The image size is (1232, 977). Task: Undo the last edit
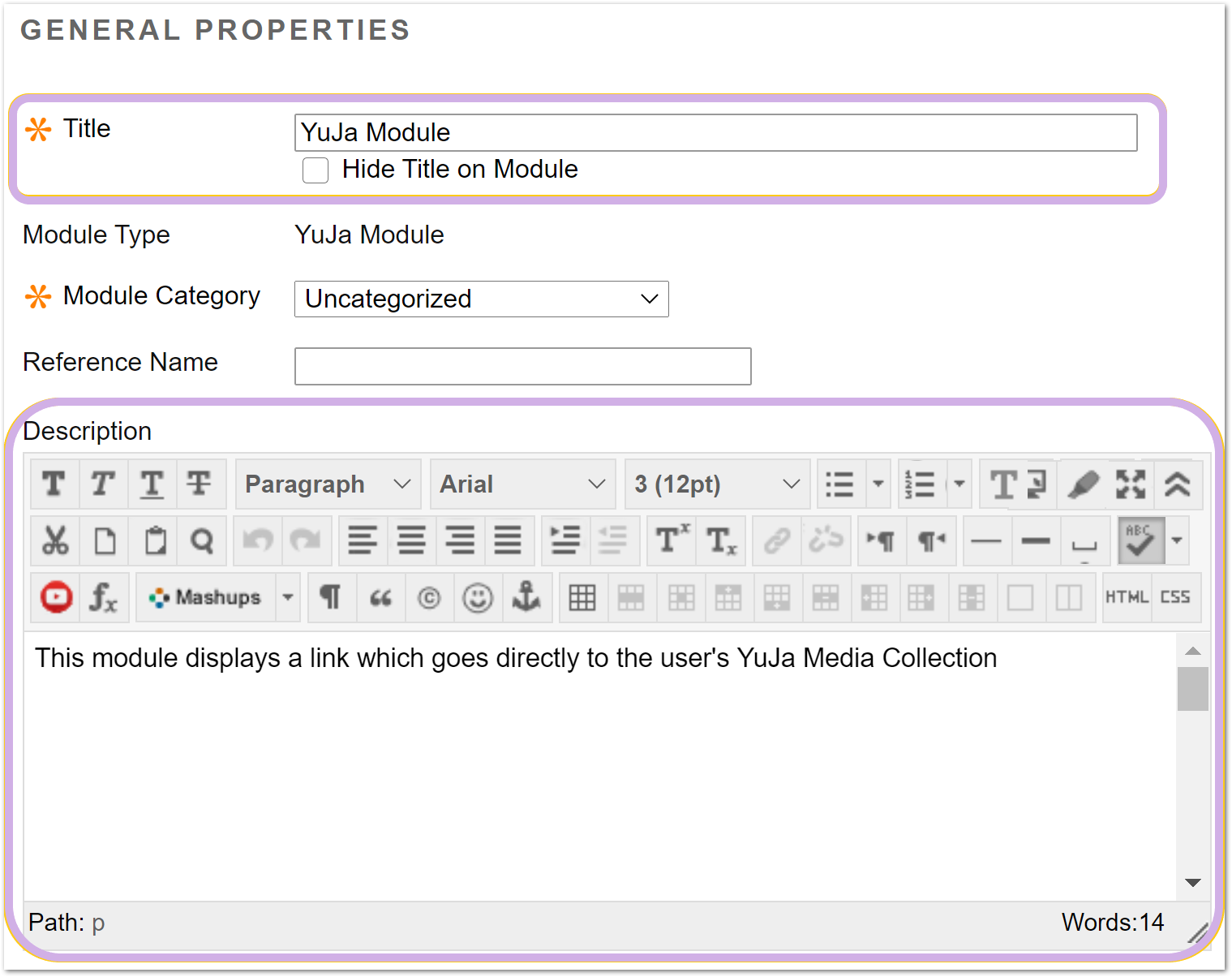pyautogui.click(x=258, y=540)
